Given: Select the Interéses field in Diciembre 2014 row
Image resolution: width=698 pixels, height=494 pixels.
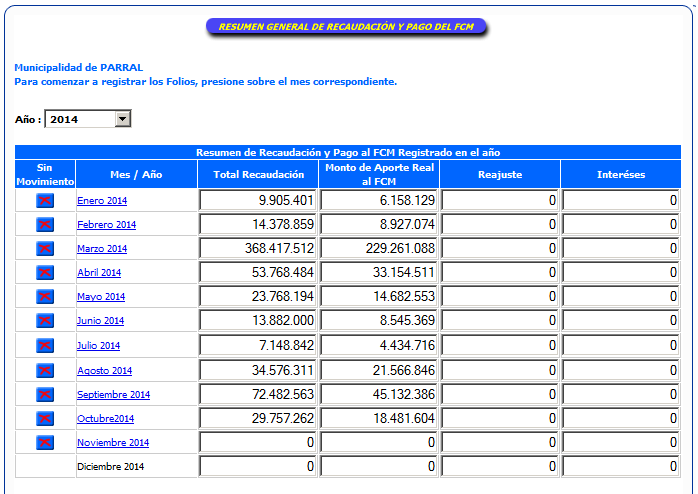Looking at the screenshot, I should pyautogui.click(x=621, y=467).
